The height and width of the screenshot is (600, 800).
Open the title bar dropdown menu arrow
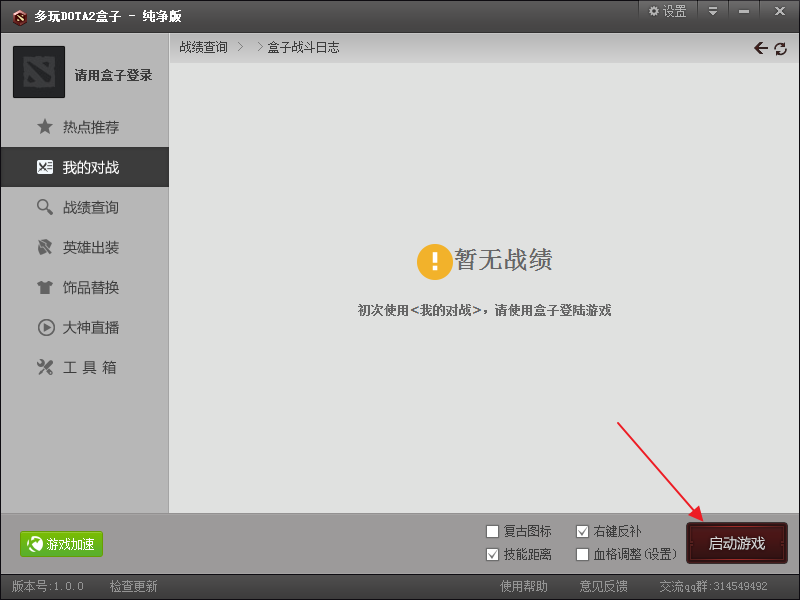pos(713,11)
